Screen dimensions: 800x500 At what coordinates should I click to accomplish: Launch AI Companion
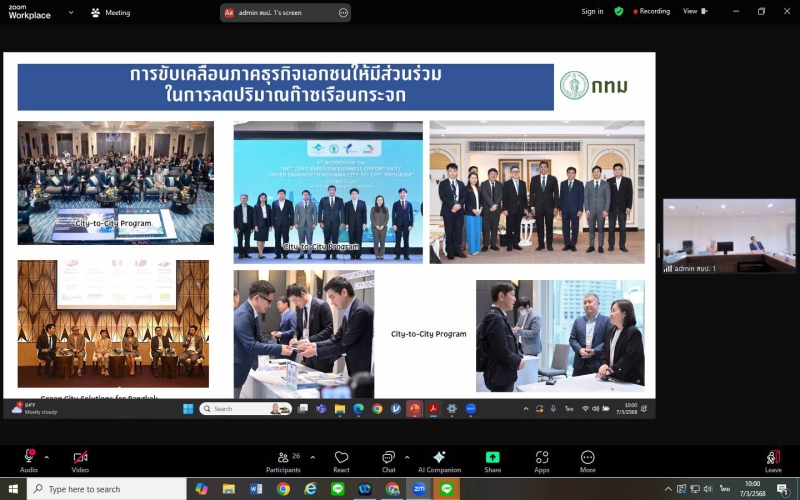439,459
